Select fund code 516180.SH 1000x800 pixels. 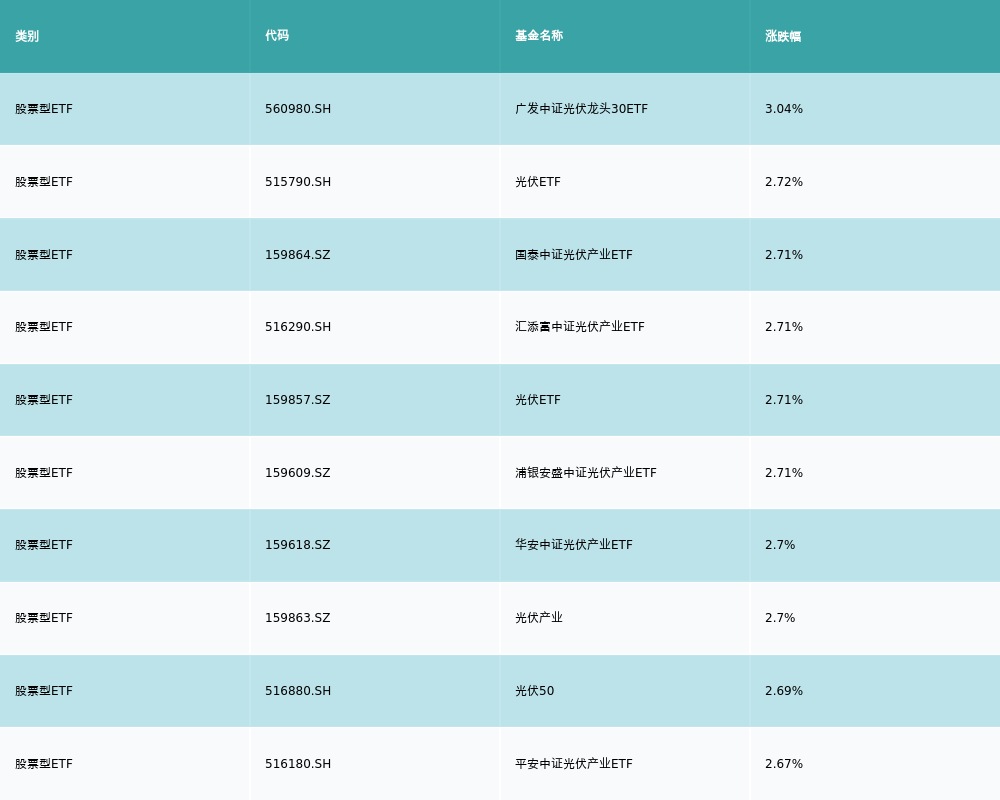pyautogui.click(x=298, y=764)
